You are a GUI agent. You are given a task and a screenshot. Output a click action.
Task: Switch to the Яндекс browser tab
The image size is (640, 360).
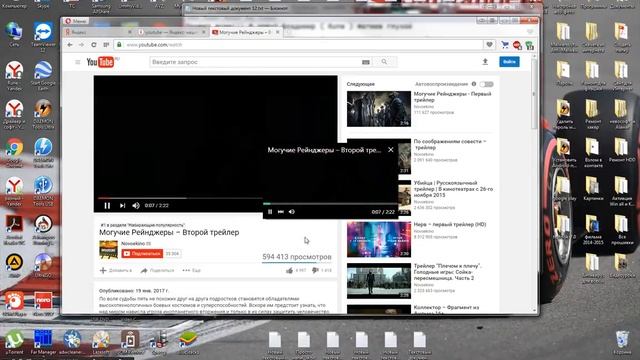tap(98, 32)
